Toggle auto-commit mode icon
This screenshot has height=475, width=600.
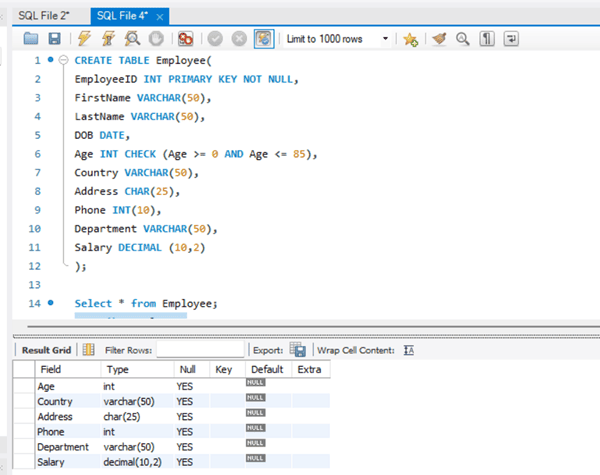[x=264, y=39]
